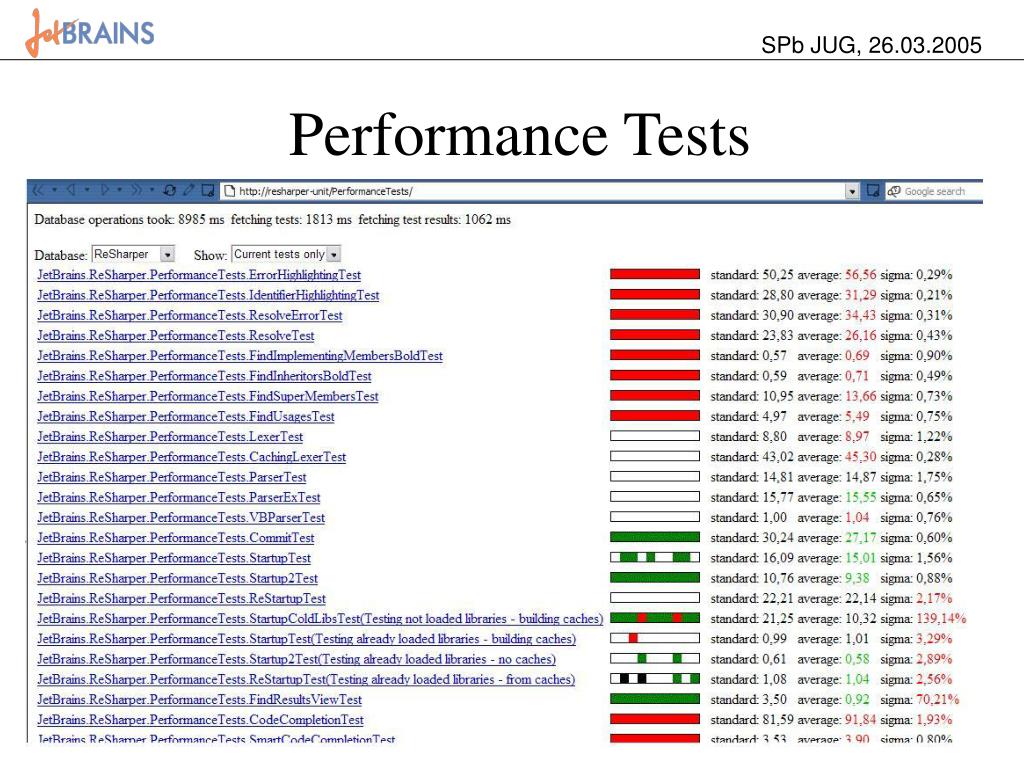The height and width of the screenshot is (768, 1024).
Task: Click the JetBrains logo
Action: [x=89, y=33]
